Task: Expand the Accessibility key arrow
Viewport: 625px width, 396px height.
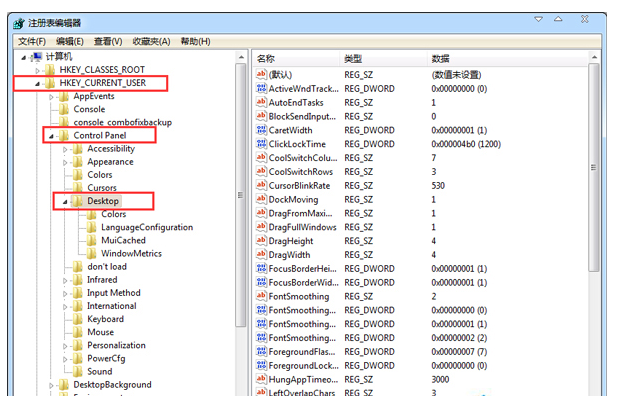Action: tap(65, 150)
